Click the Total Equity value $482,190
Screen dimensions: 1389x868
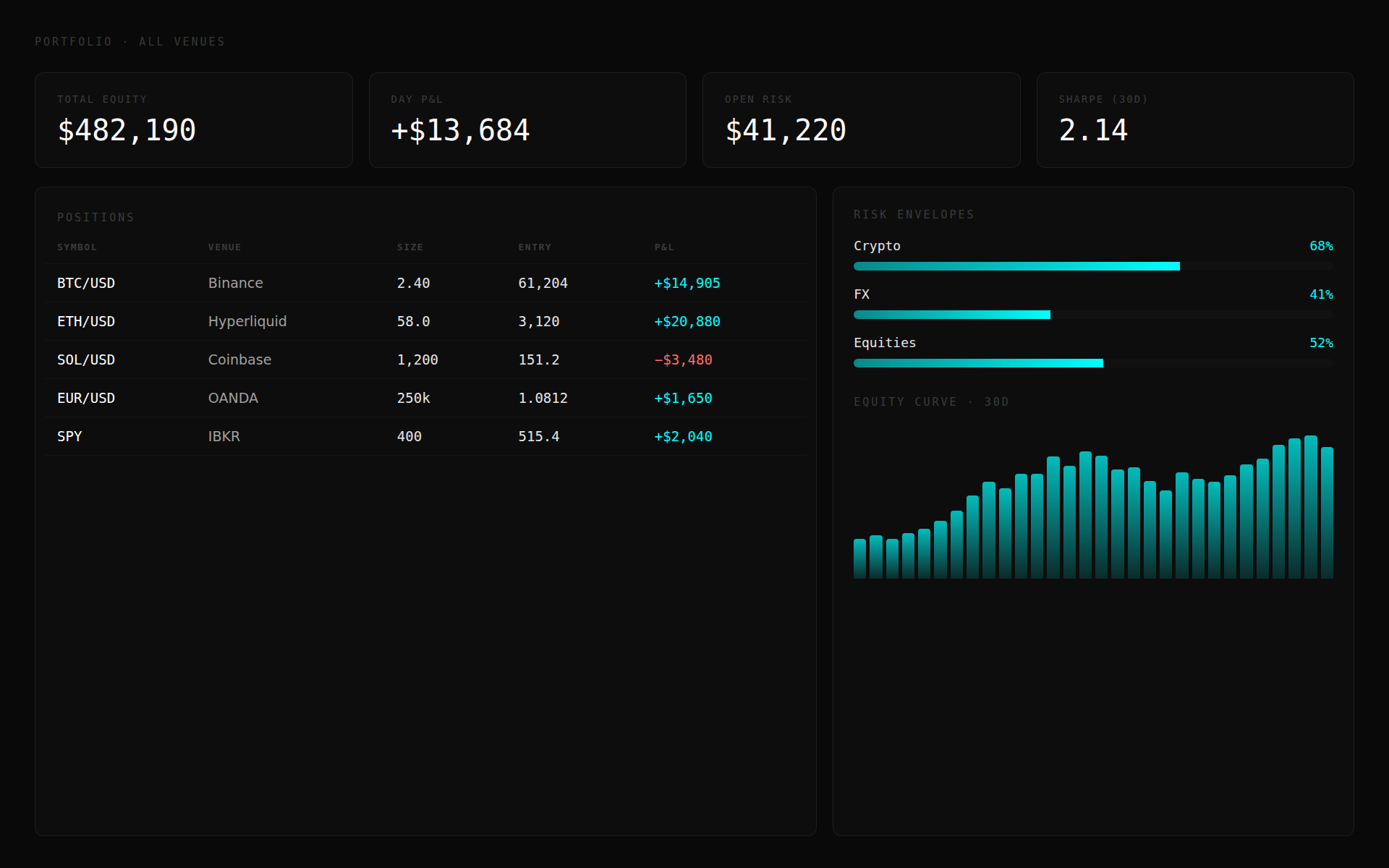point(127,131)
